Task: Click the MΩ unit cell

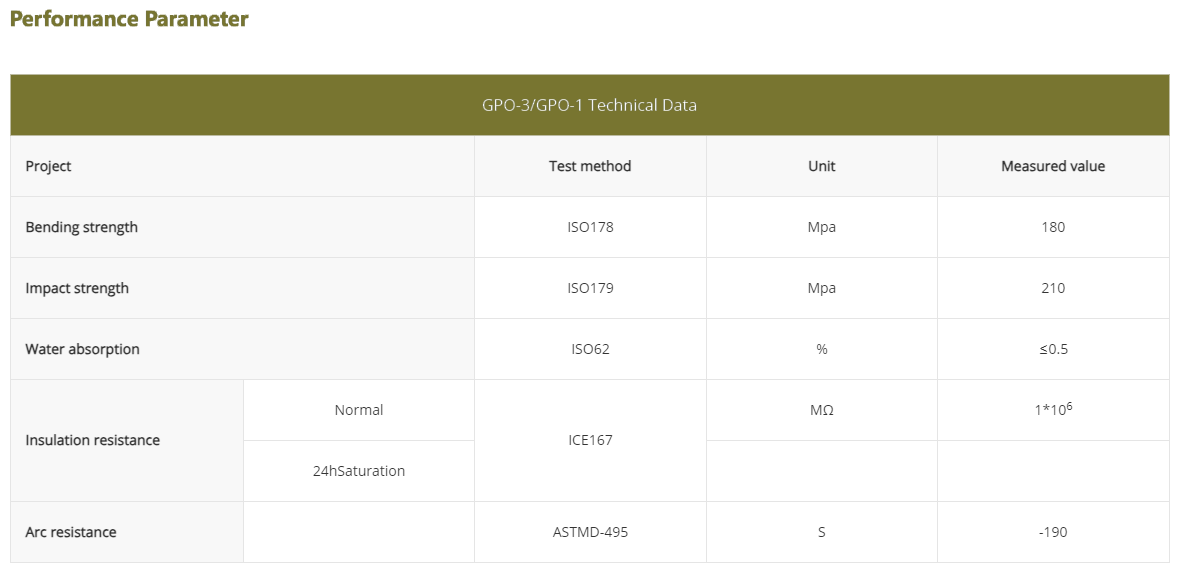Action: tap(821, 410)
